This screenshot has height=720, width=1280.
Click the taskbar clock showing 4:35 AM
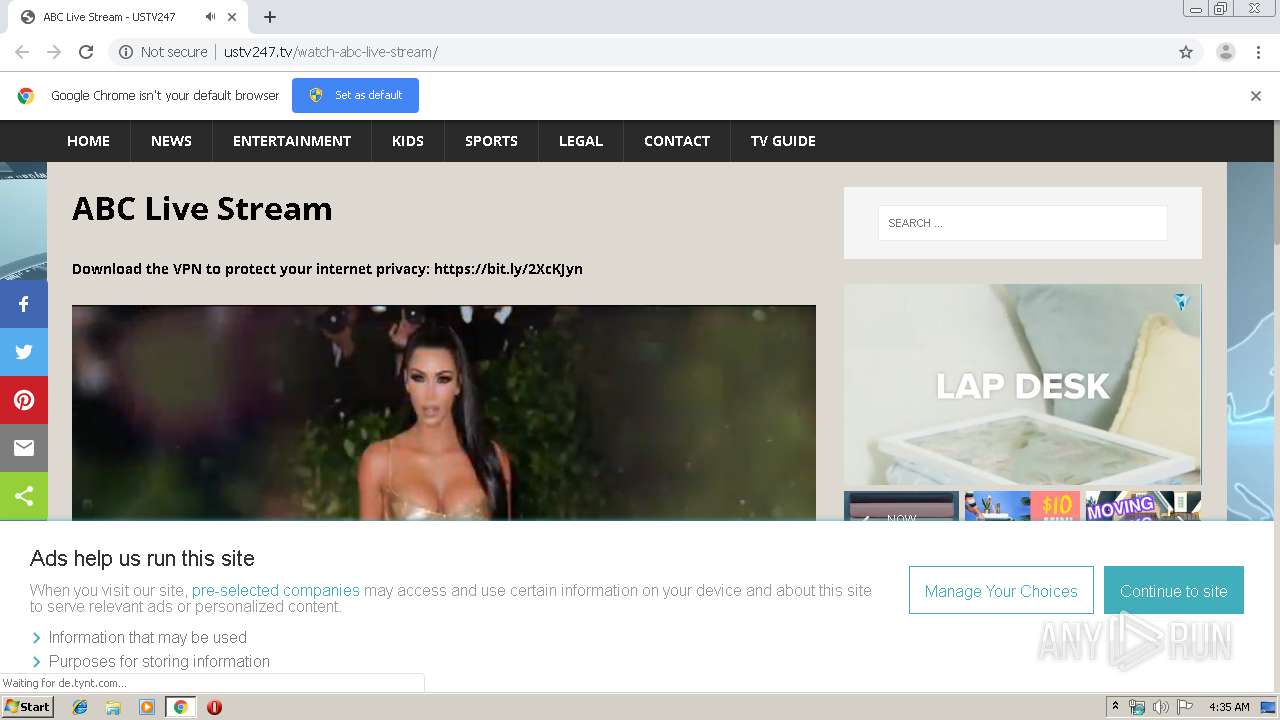click(1229, 707)
